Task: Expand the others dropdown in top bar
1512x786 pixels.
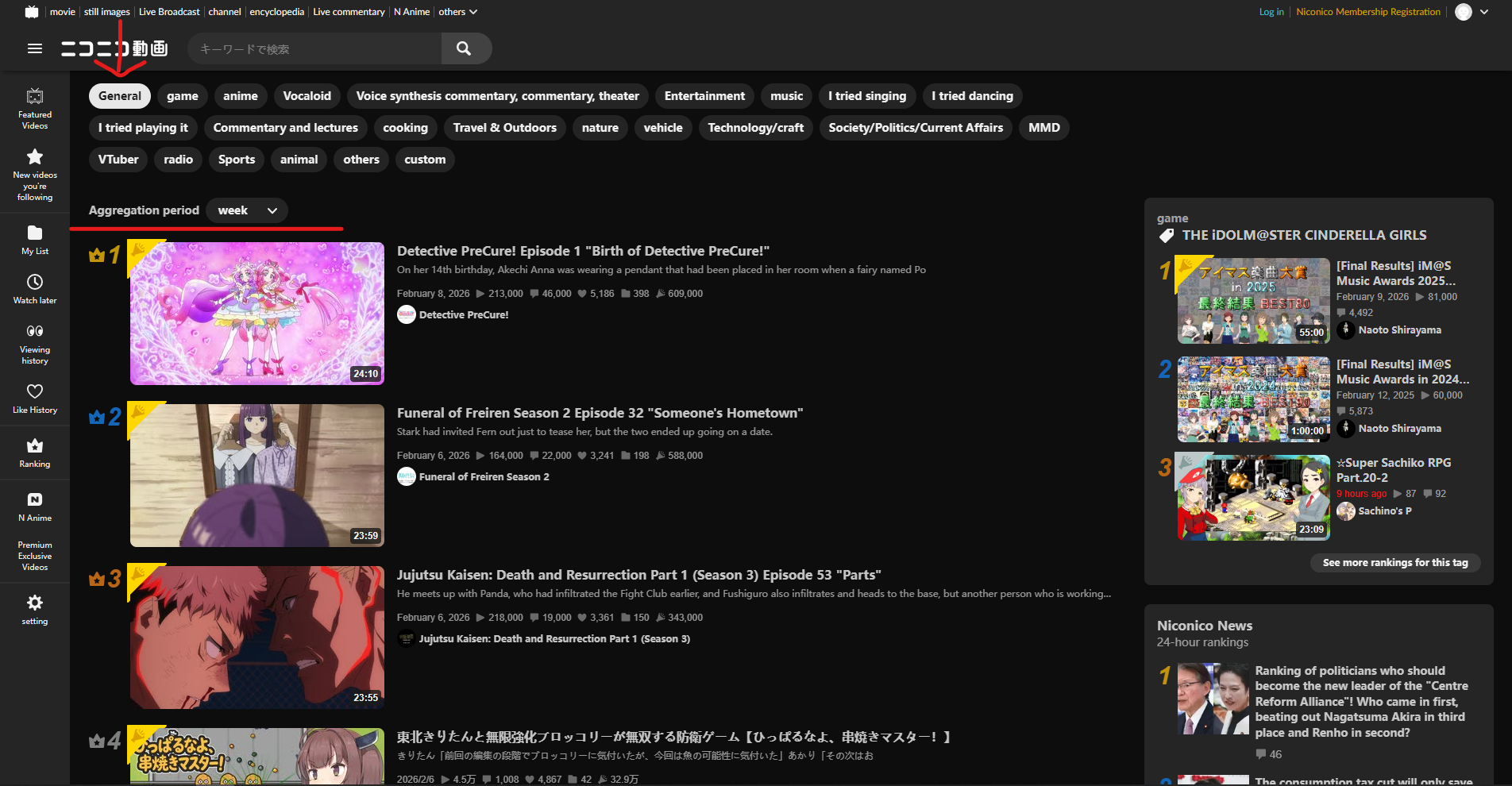Action: pos(458,12)
